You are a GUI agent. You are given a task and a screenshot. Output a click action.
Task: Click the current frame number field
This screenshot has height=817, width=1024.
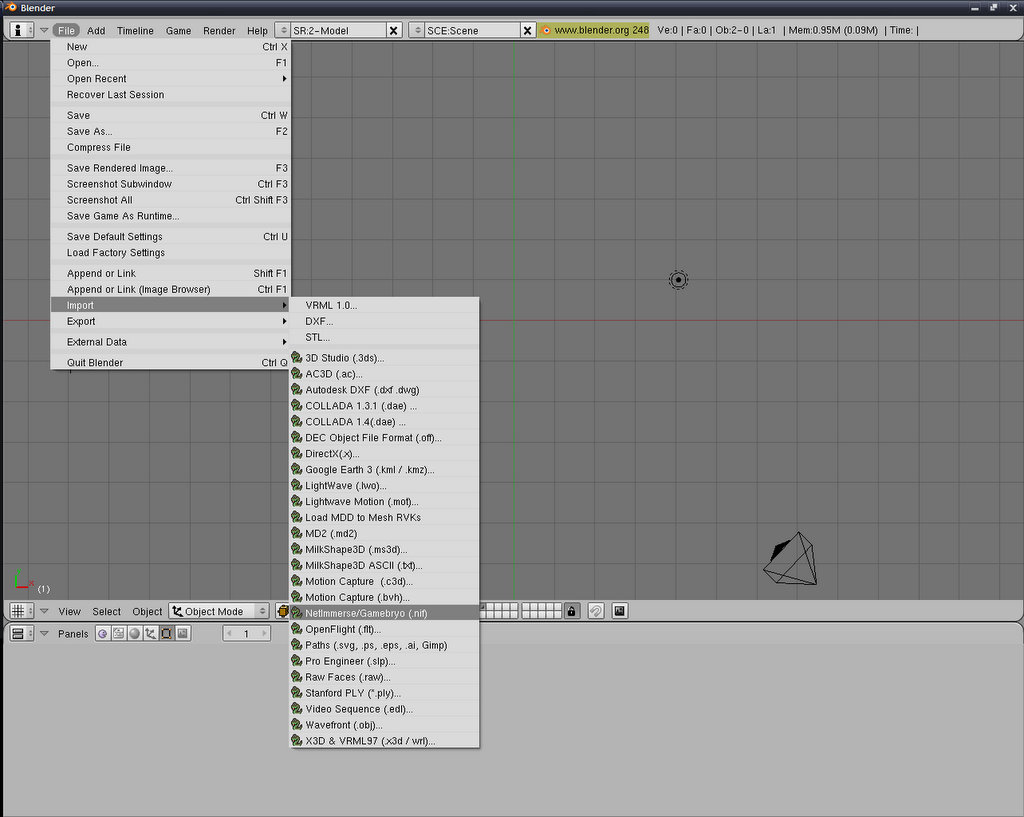point(246,634)
